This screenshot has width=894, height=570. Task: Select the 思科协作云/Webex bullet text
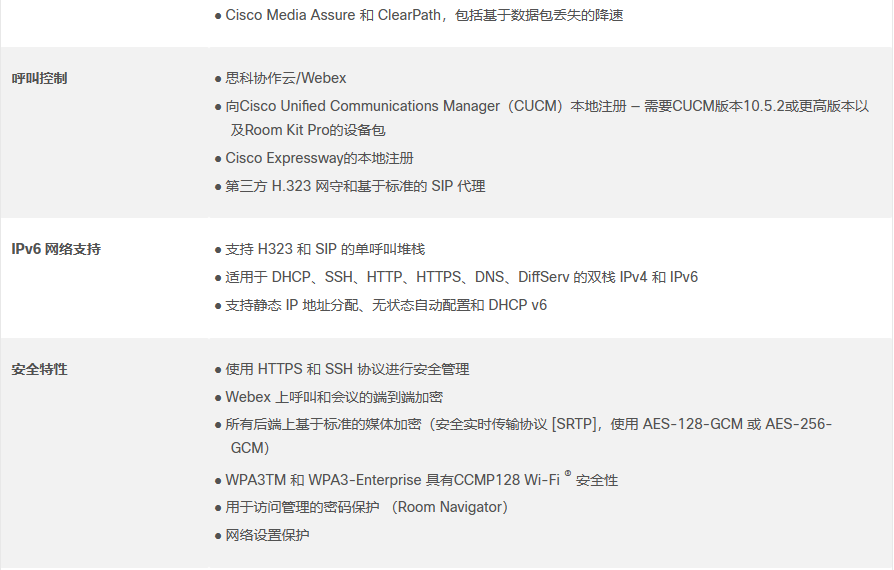tap(286, 78)
